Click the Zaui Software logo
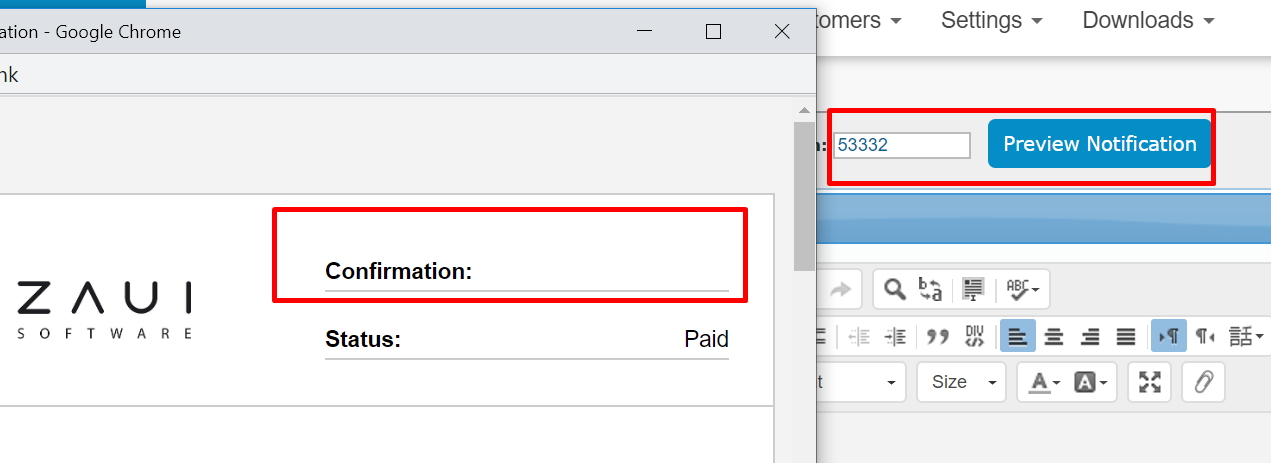 click(105, 310)
